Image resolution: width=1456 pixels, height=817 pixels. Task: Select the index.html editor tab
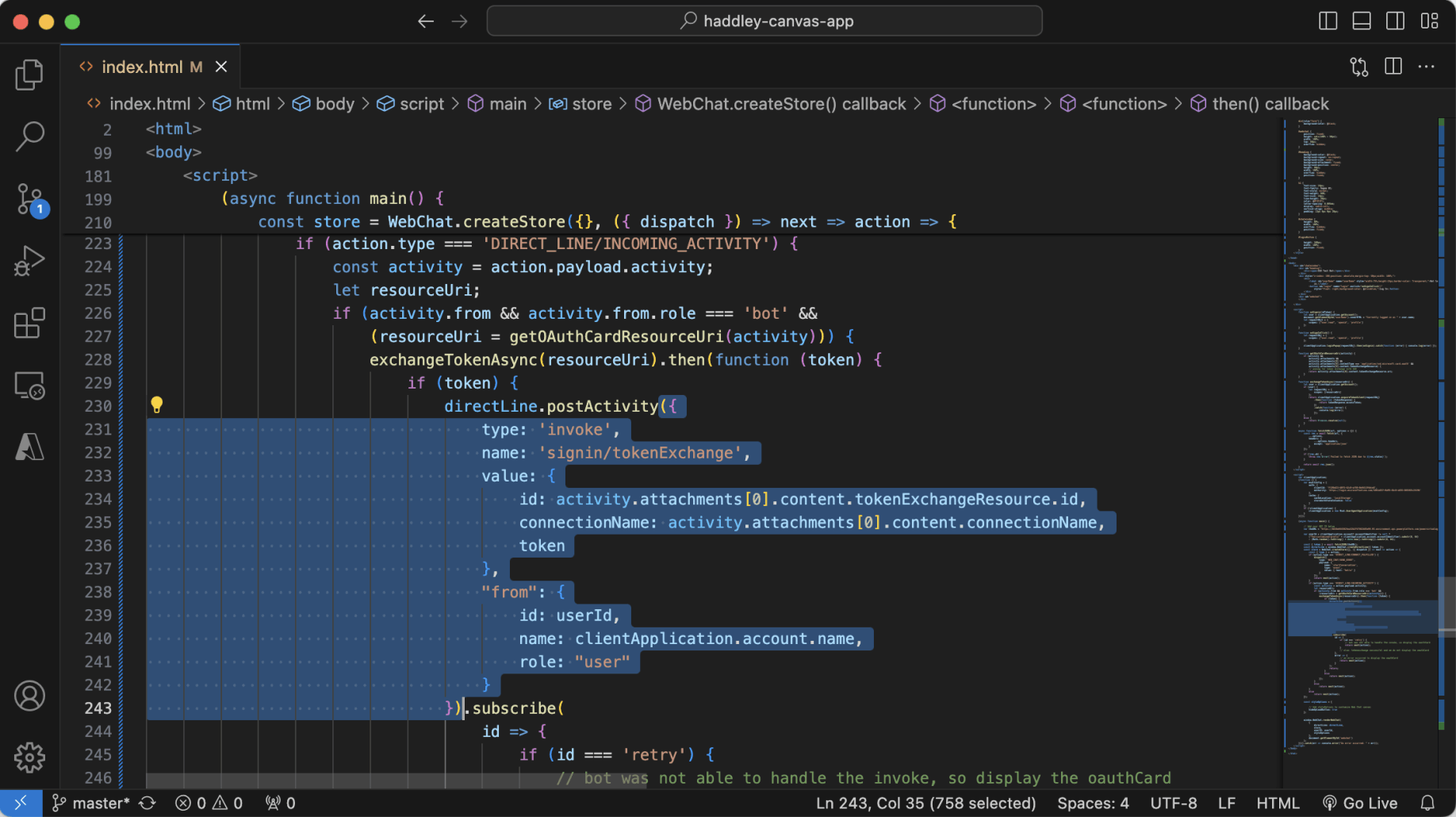(x=143, y=67)
